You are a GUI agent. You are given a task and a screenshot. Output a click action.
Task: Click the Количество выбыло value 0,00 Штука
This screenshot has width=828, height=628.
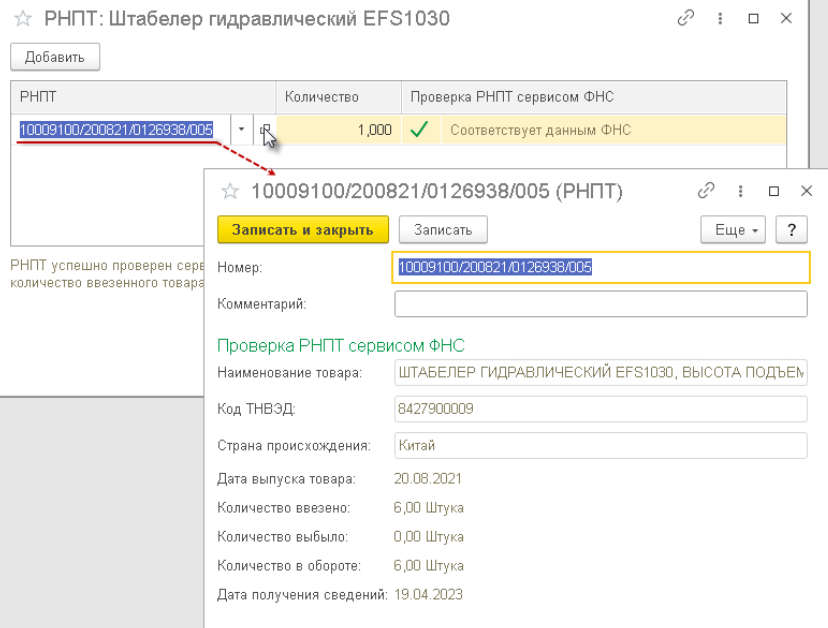point(429,537)
